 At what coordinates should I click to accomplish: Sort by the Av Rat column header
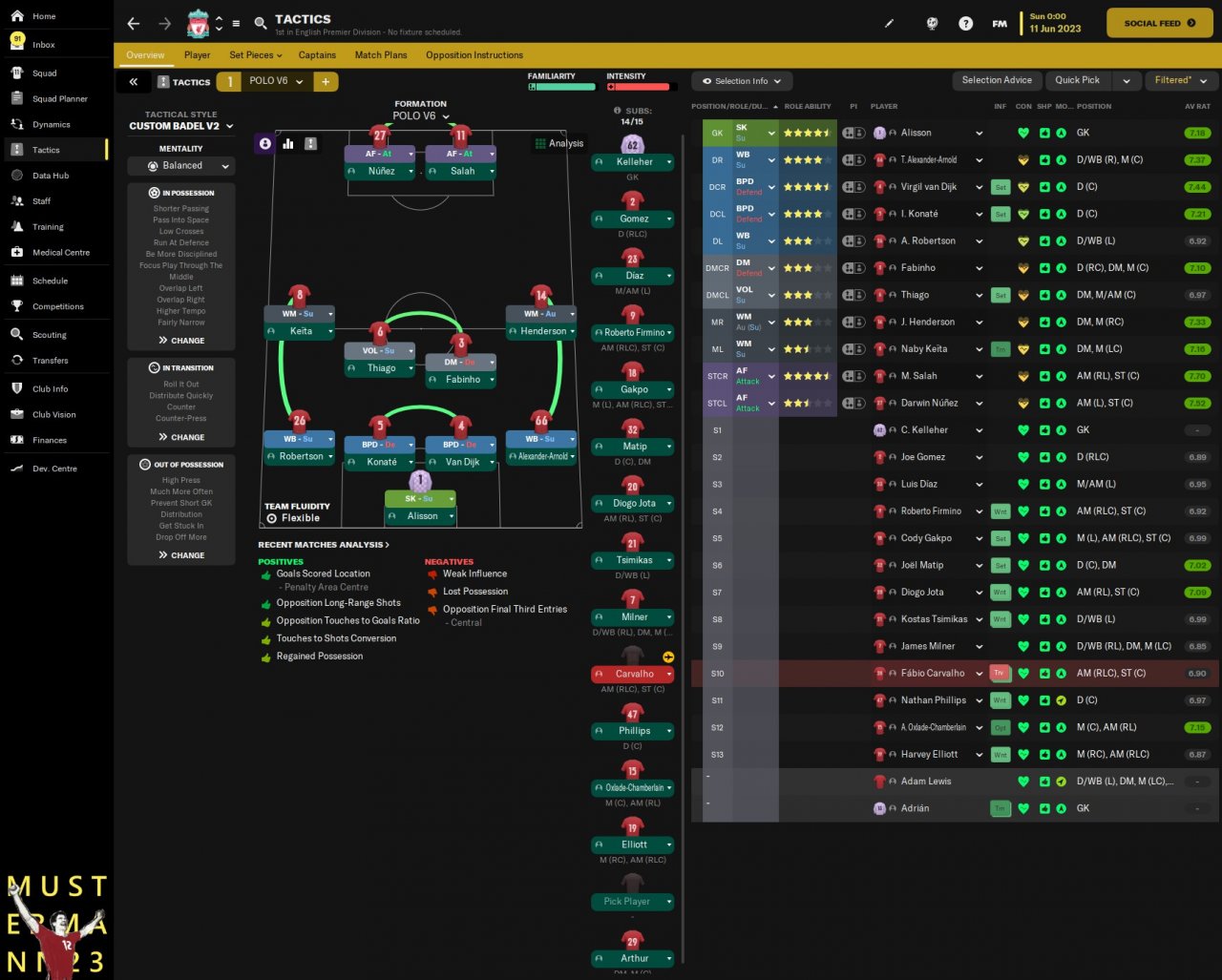pos(1197,107)
